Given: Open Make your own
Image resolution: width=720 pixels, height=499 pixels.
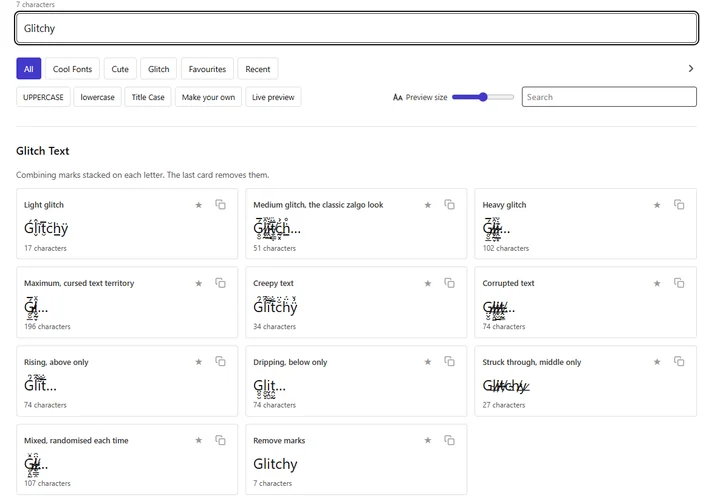Looking at the screenshot, I should (208, 97).
